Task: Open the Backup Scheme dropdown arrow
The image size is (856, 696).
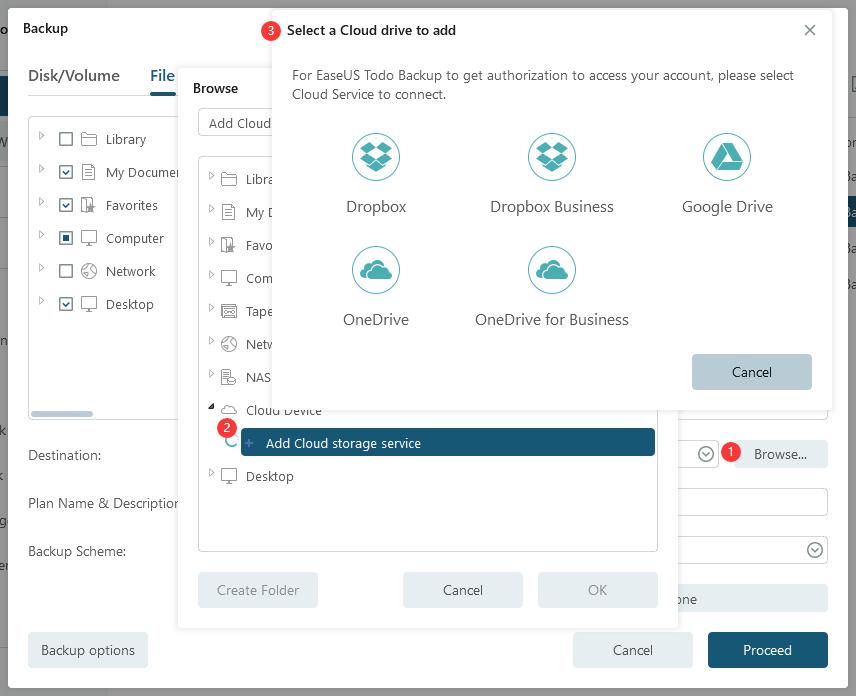Action: point(814,550)
